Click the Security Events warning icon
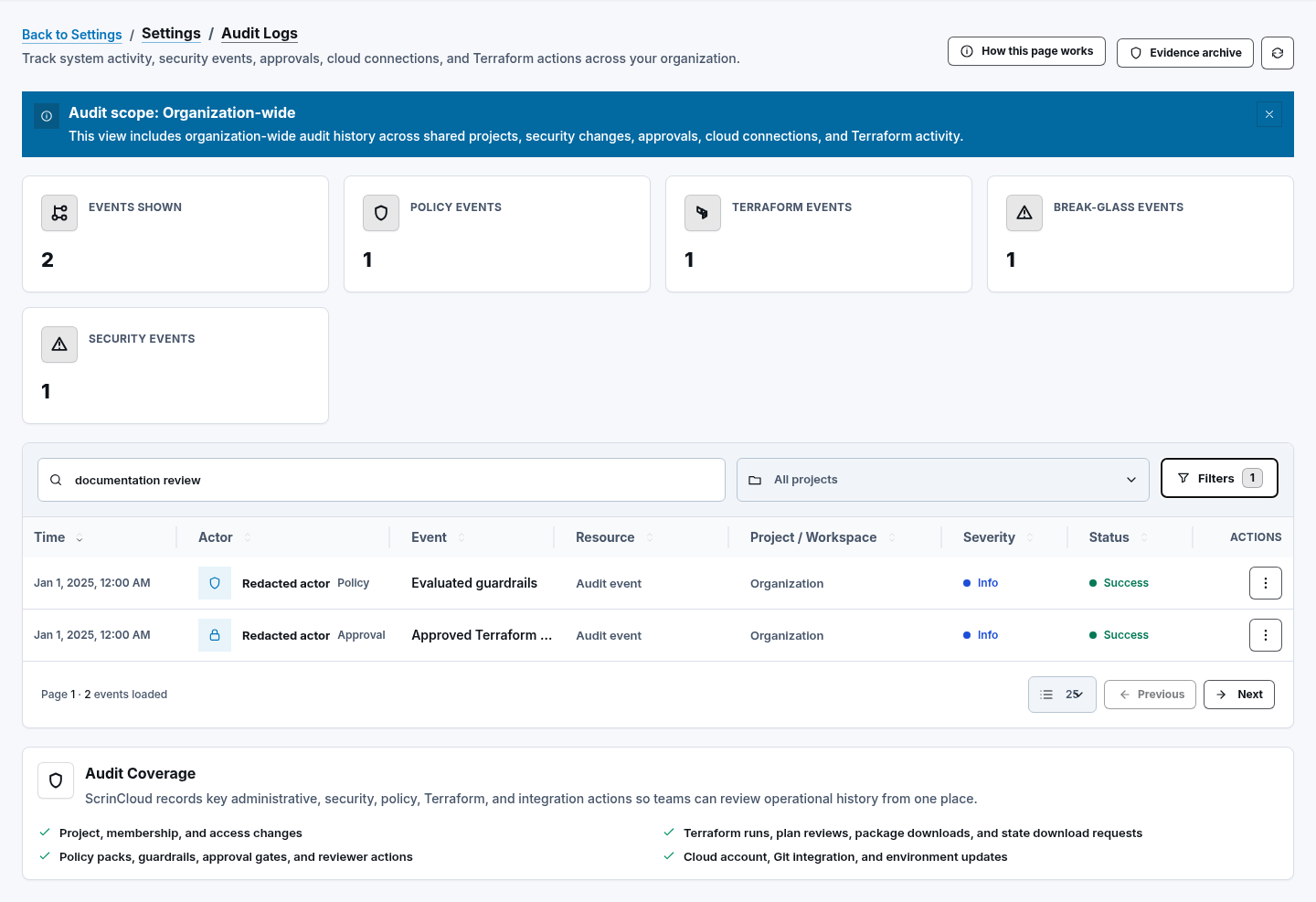Viewport: 1316px width, 902px height. tap(59, 345)
